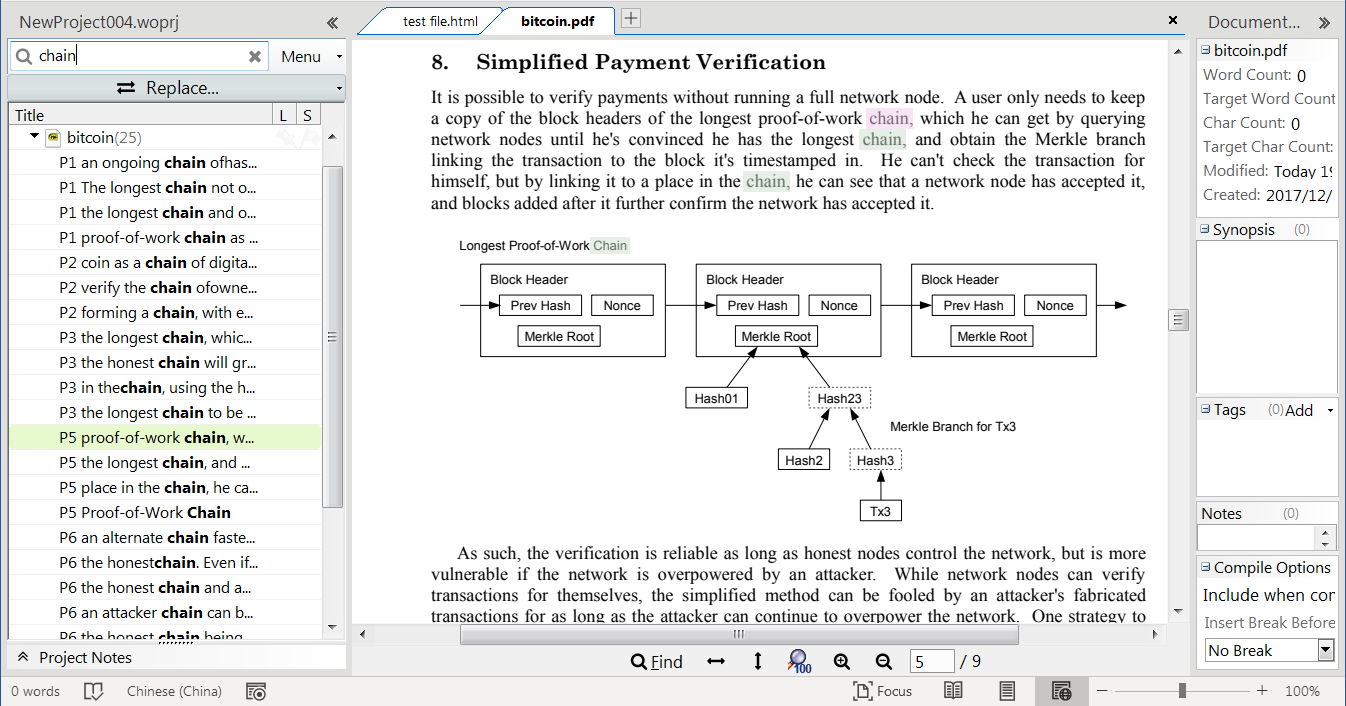Collapse the bitcoin search results tree

[x=34, y=137]
